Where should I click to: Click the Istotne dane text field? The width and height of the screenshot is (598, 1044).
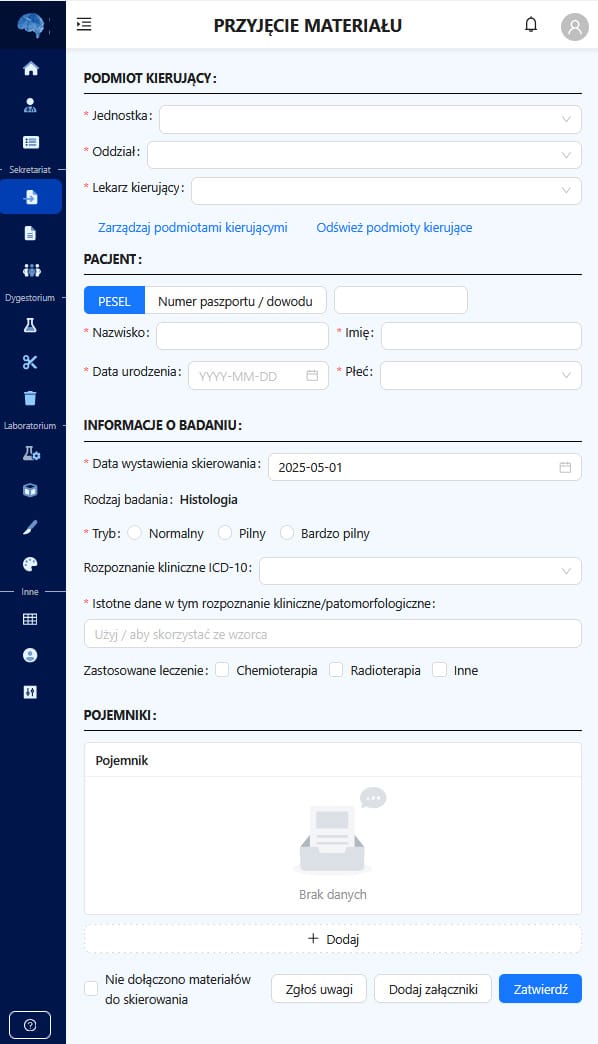click(333, 634)
